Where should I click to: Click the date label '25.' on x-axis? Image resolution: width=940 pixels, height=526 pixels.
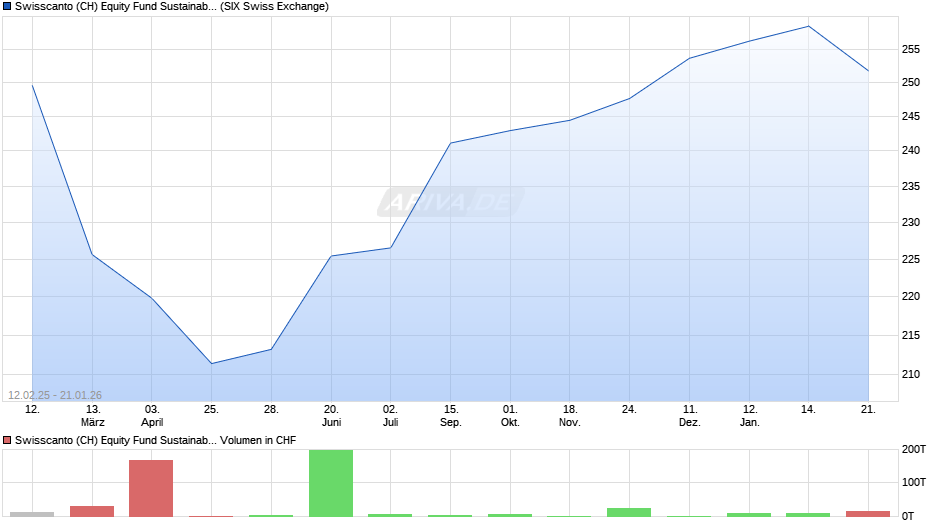(211, 410)
